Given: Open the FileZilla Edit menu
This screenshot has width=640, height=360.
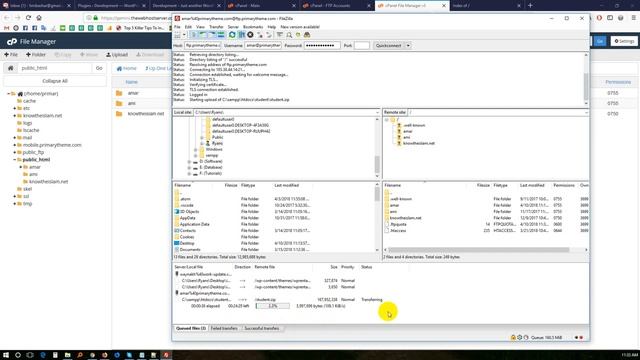Looking at the screenshot, I should 188,27.
